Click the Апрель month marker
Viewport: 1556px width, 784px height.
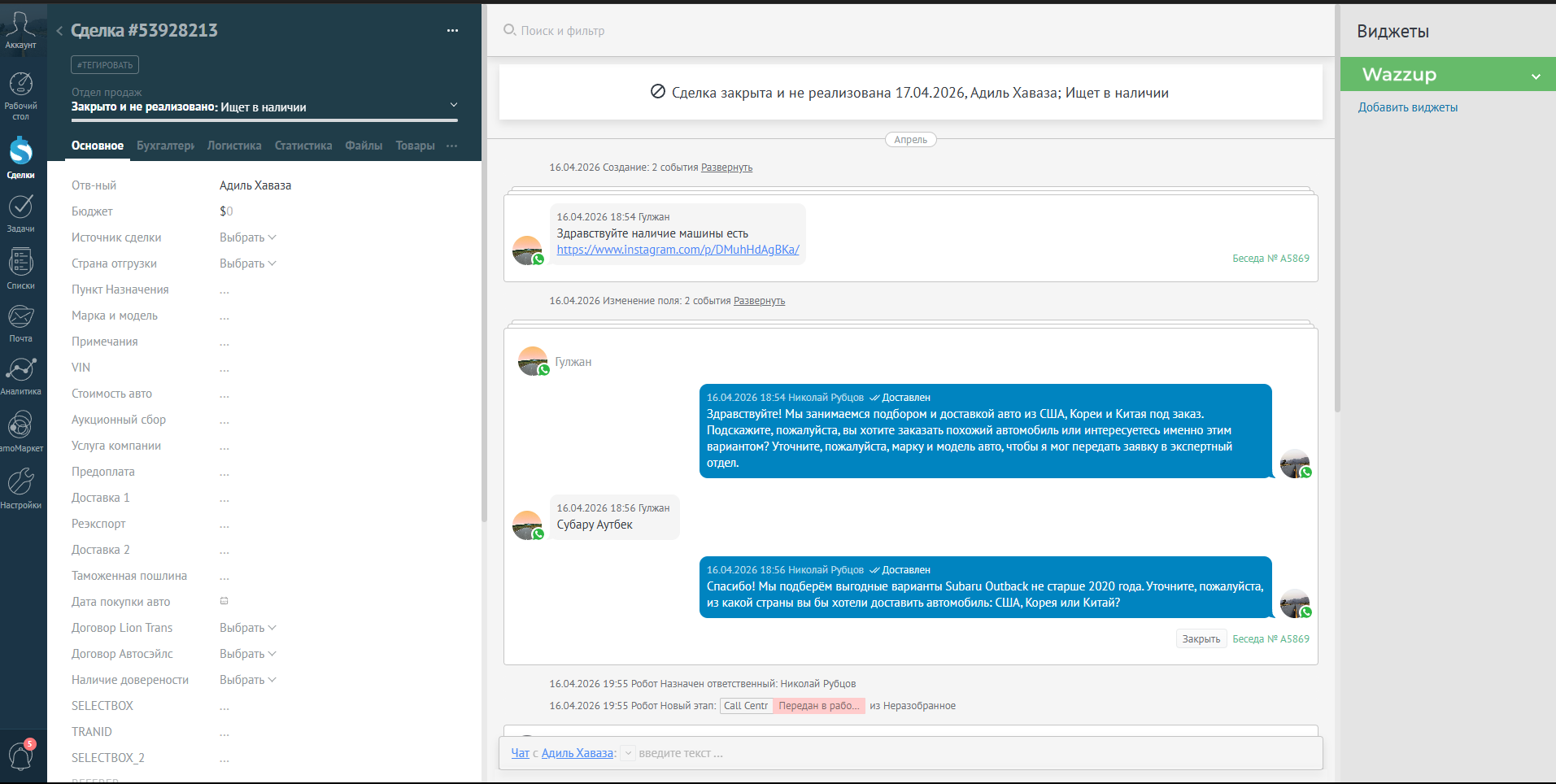[910, 140]
